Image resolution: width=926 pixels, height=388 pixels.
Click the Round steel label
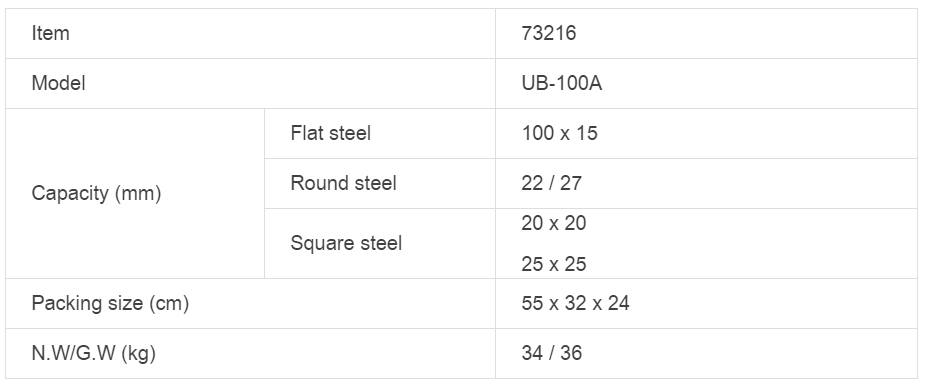point(343,183)
